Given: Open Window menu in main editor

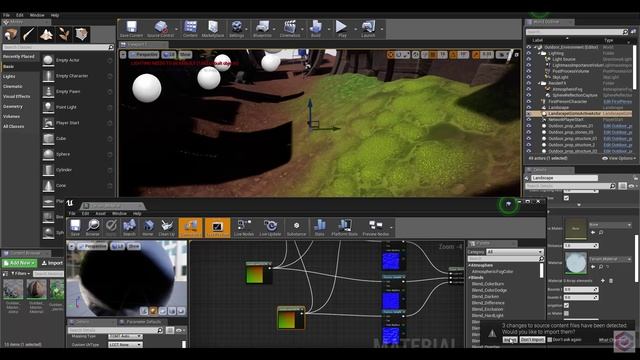Looking at the screenshot, I should tap(37, 15).
